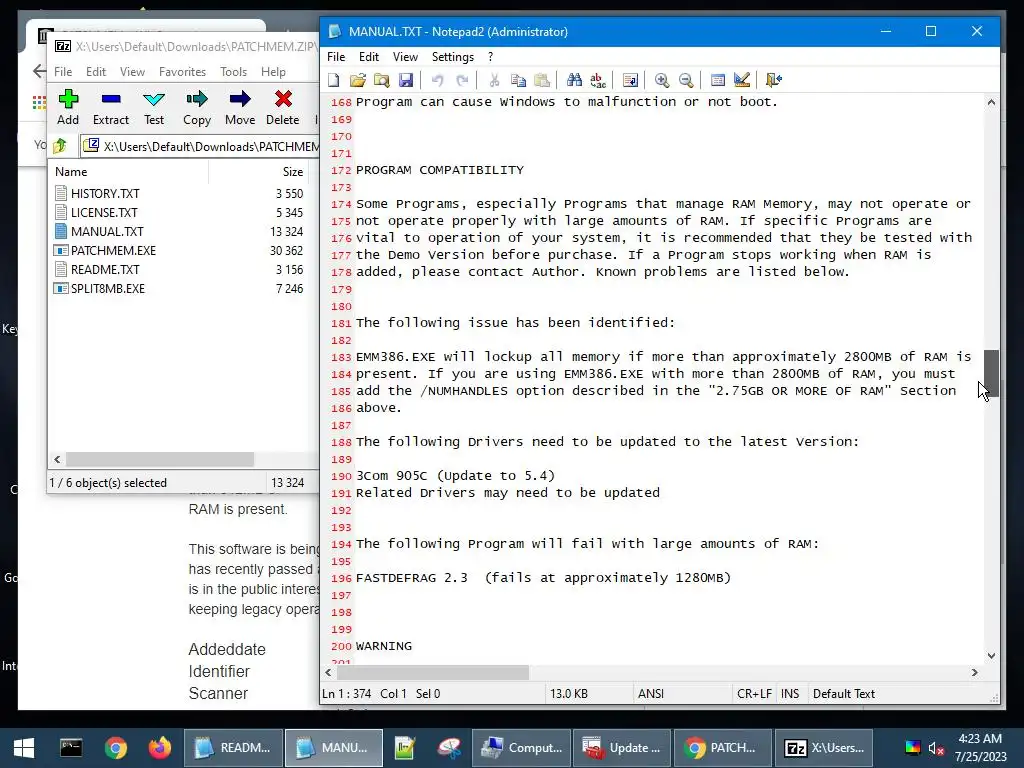Open Chrome from the taskbar
Screen dimensions: 1024x768
[116, 748]
